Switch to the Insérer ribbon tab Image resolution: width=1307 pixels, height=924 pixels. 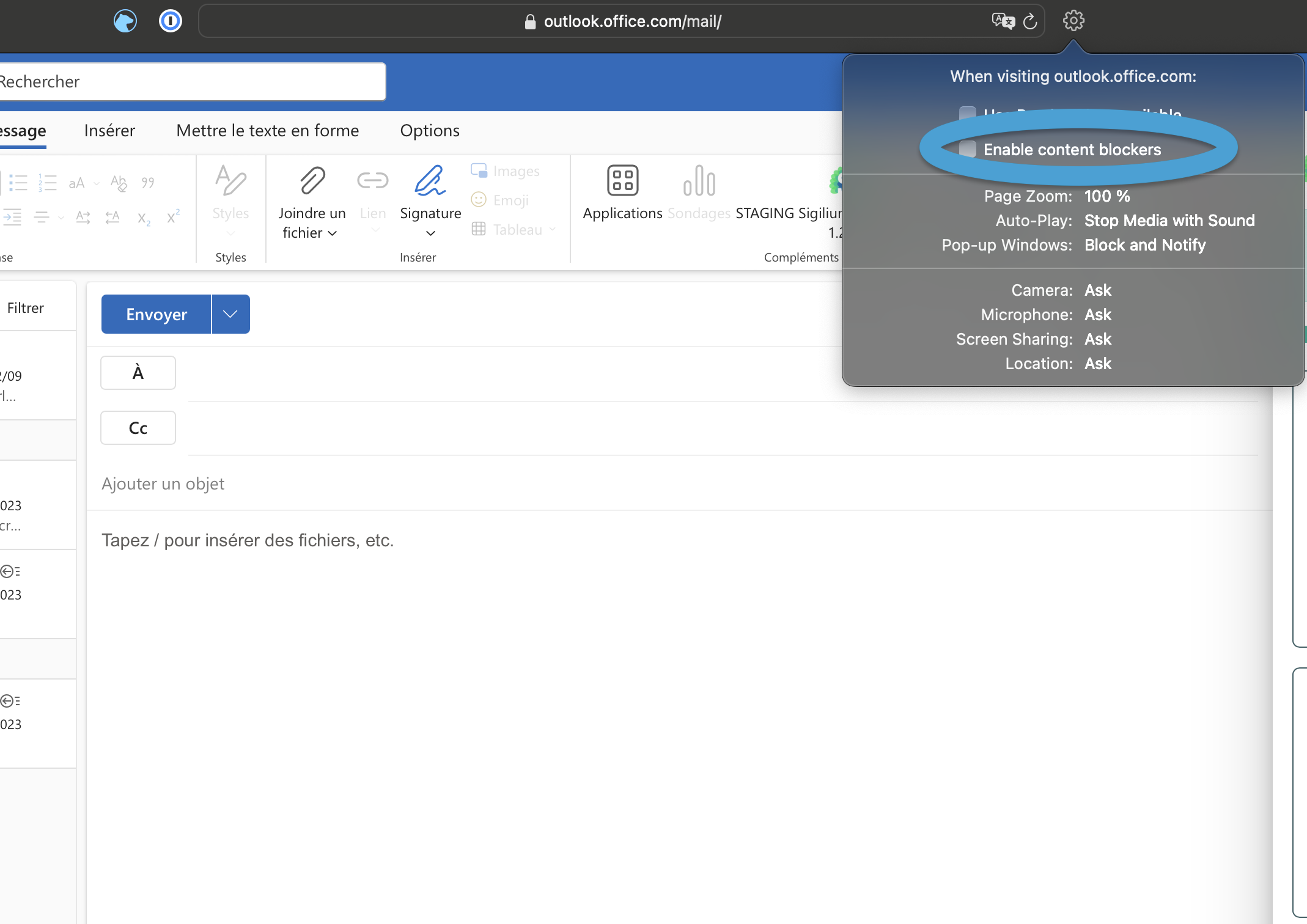(109, 131)
